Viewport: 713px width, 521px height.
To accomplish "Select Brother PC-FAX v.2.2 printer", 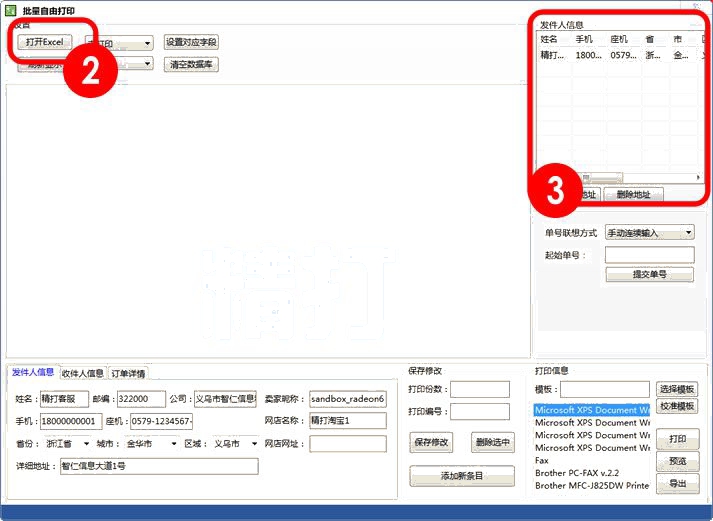I will tap(592, 473).
